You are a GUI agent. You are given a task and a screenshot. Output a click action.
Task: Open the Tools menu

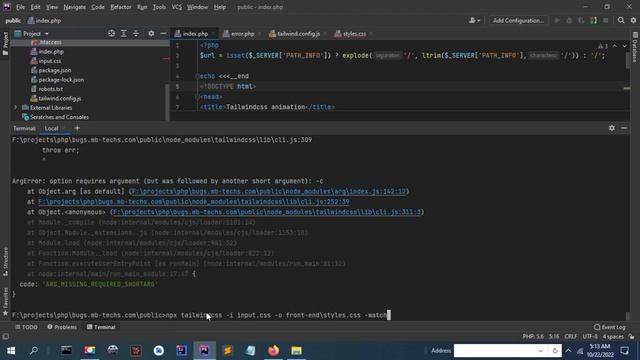point(159,7)
